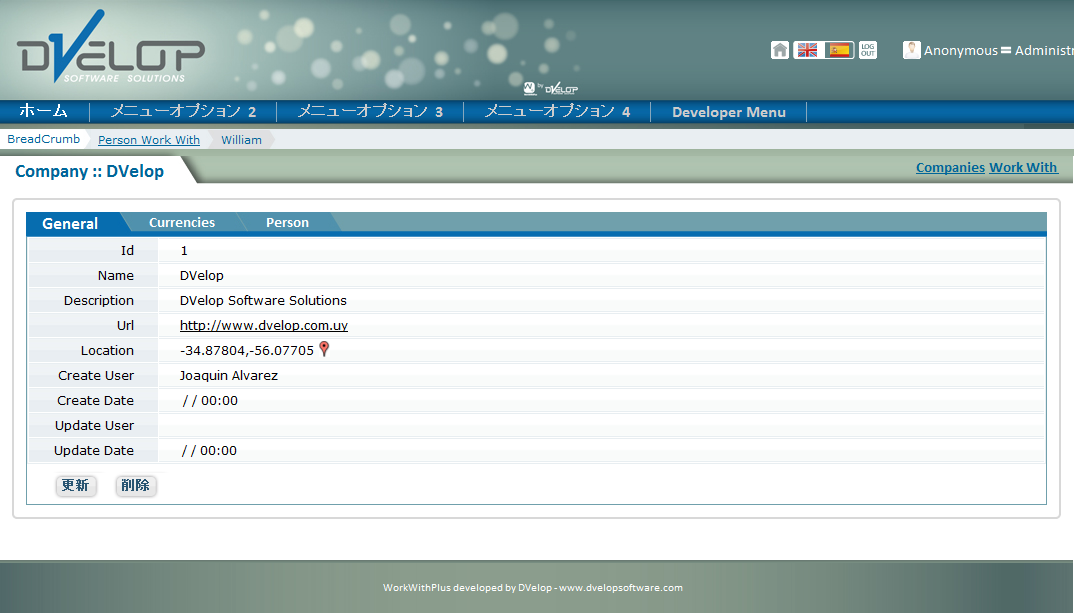Open the Developer Menu
The image size is (1074, 613).
(x=728, y=112)
